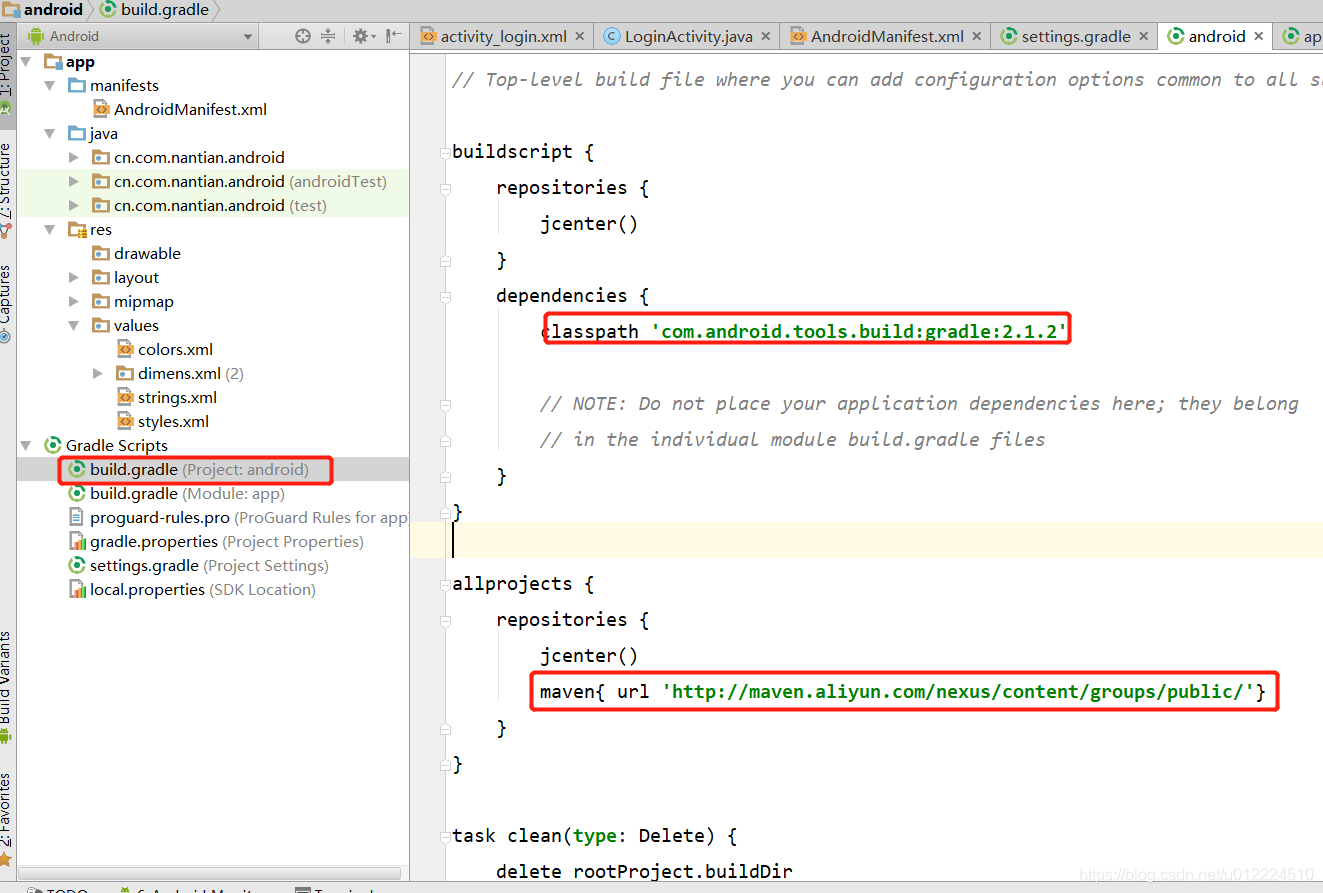Click the styles.xml file icon
Viewport: 1323px width, 893px height.
(125, 422)
